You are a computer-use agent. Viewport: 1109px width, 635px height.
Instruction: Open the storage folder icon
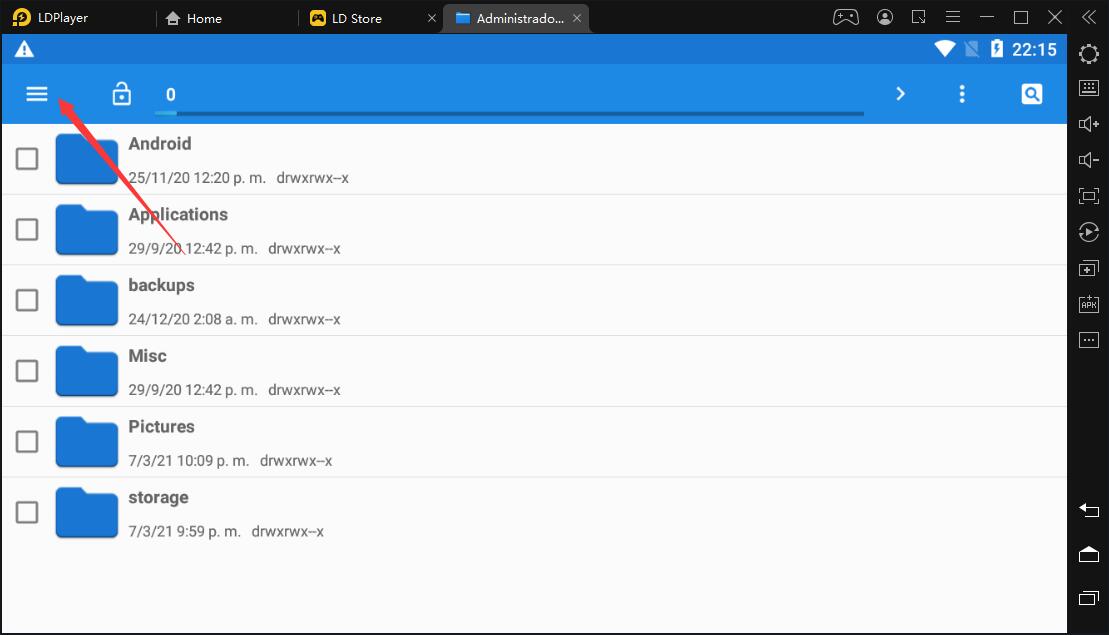click(x=86, y=513)
